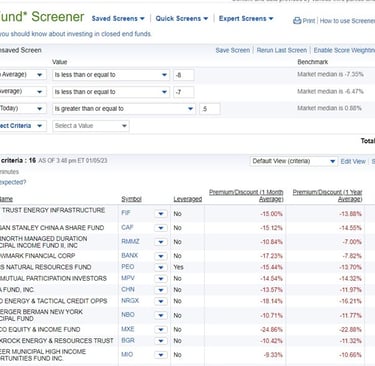The height and width of the screenshot is (366, 375).
Task: Click the printer icon next to Print
Action: click(x=297, y=21)
